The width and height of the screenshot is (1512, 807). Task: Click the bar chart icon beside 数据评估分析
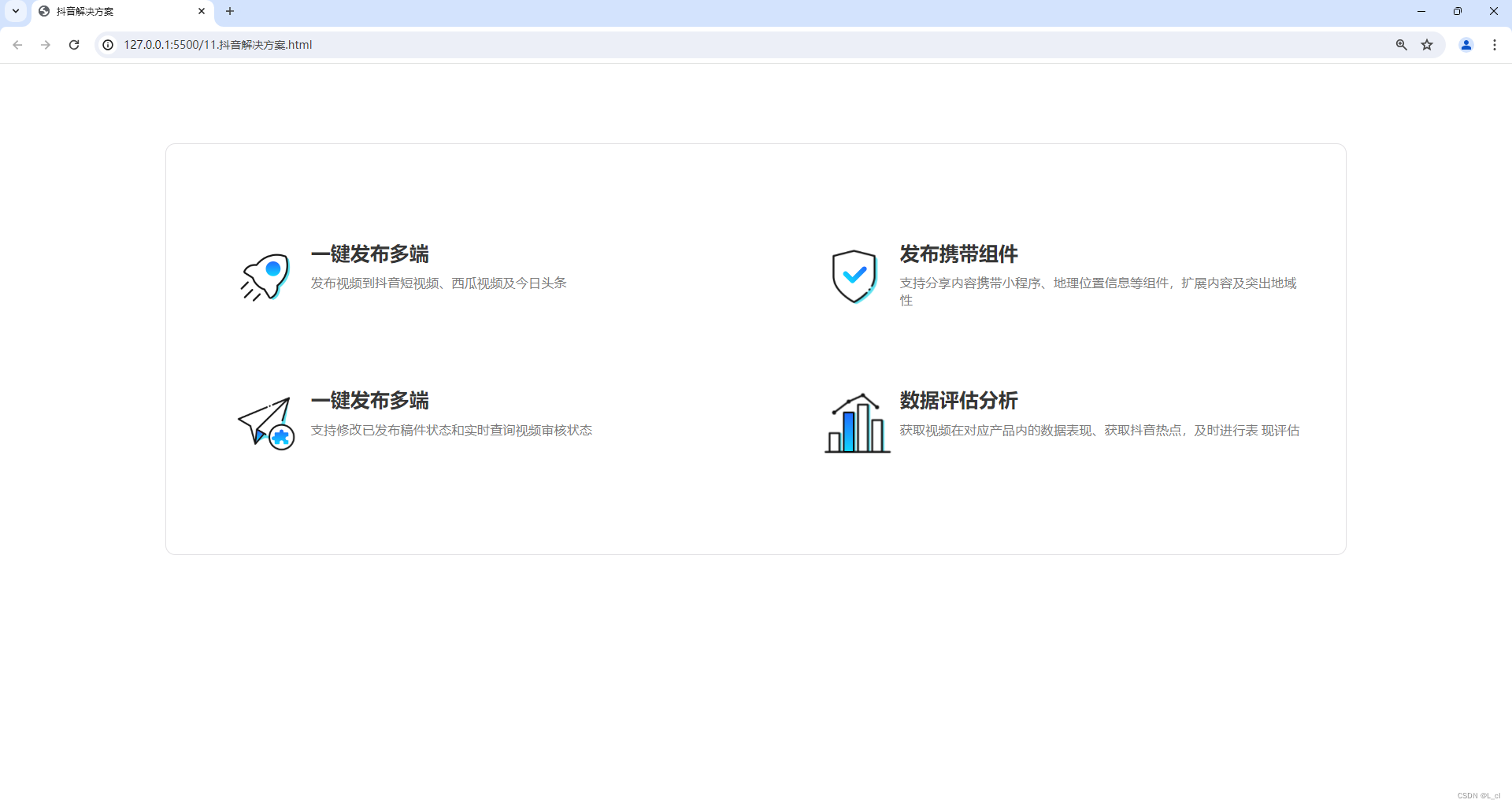tap(857, 423)
